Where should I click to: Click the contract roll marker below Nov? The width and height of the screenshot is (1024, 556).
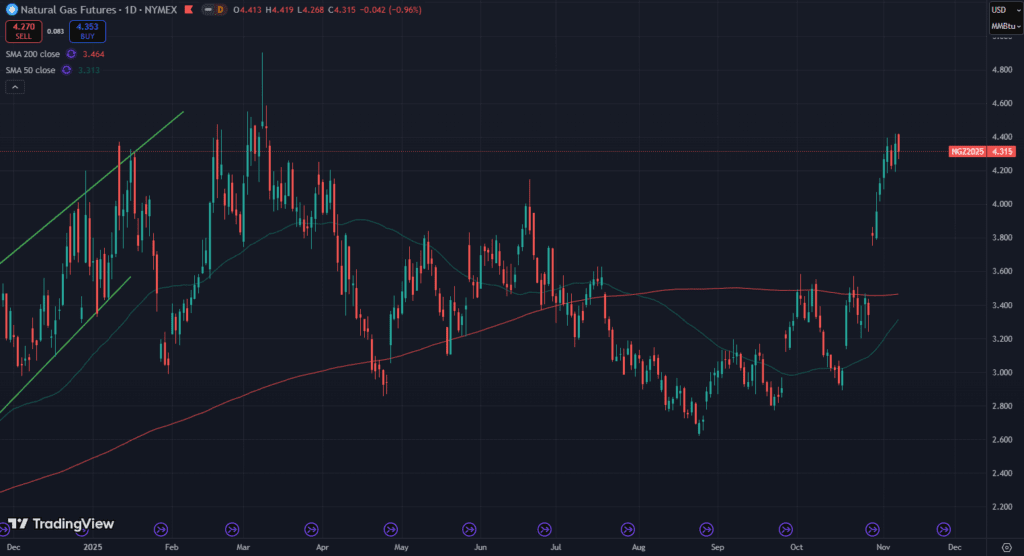(x=871, y=529)
